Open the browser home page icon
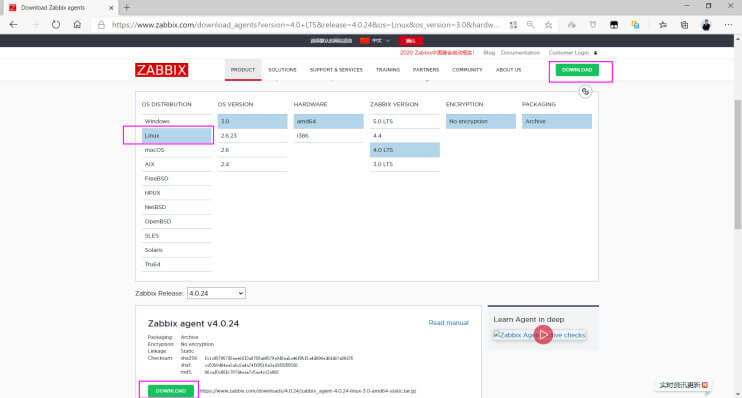This screenshot has height=398, width=742. pyautogui.click(x=77, y=25)
